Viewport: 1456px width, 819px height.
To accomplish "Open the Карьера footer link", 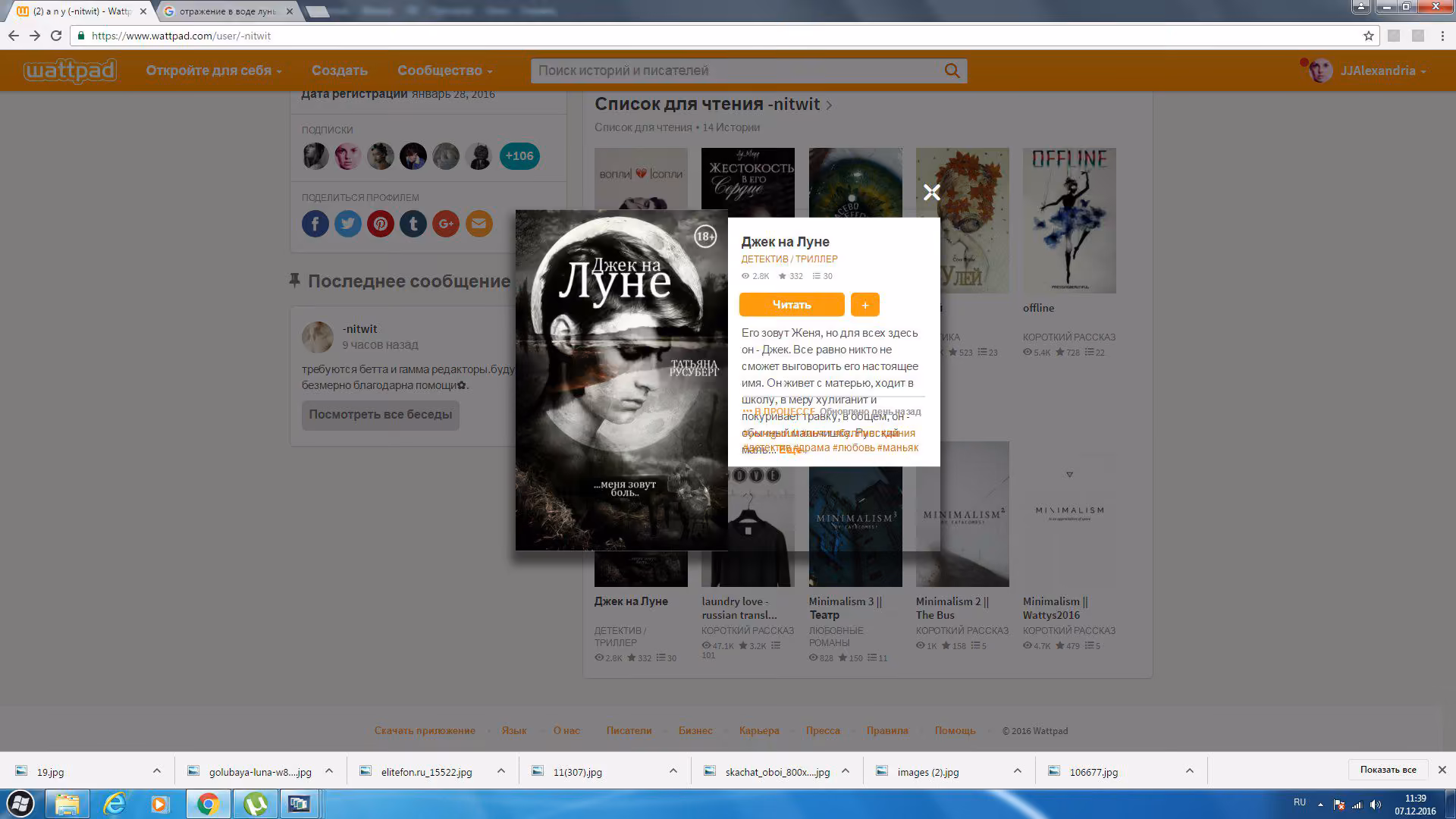I will [x=759, y=731].
